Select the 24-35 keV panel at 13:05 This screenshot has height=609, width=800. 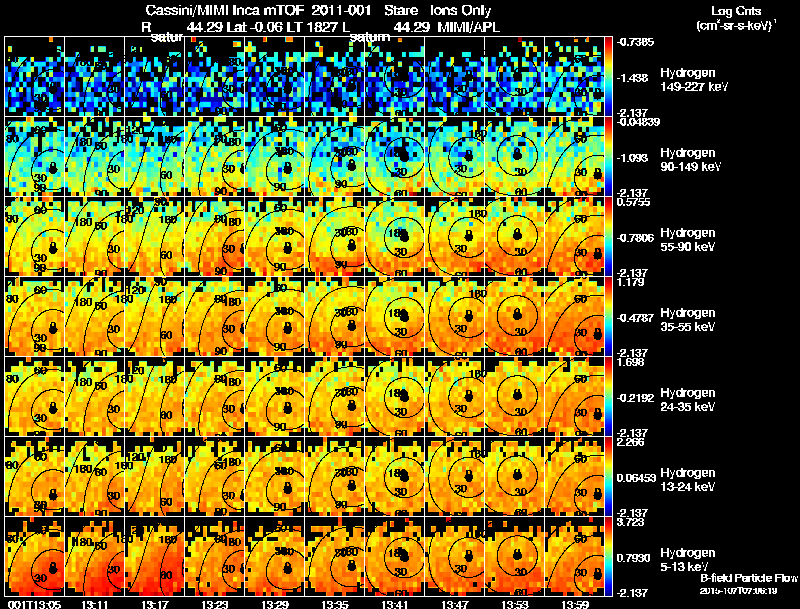click(35, 397)
